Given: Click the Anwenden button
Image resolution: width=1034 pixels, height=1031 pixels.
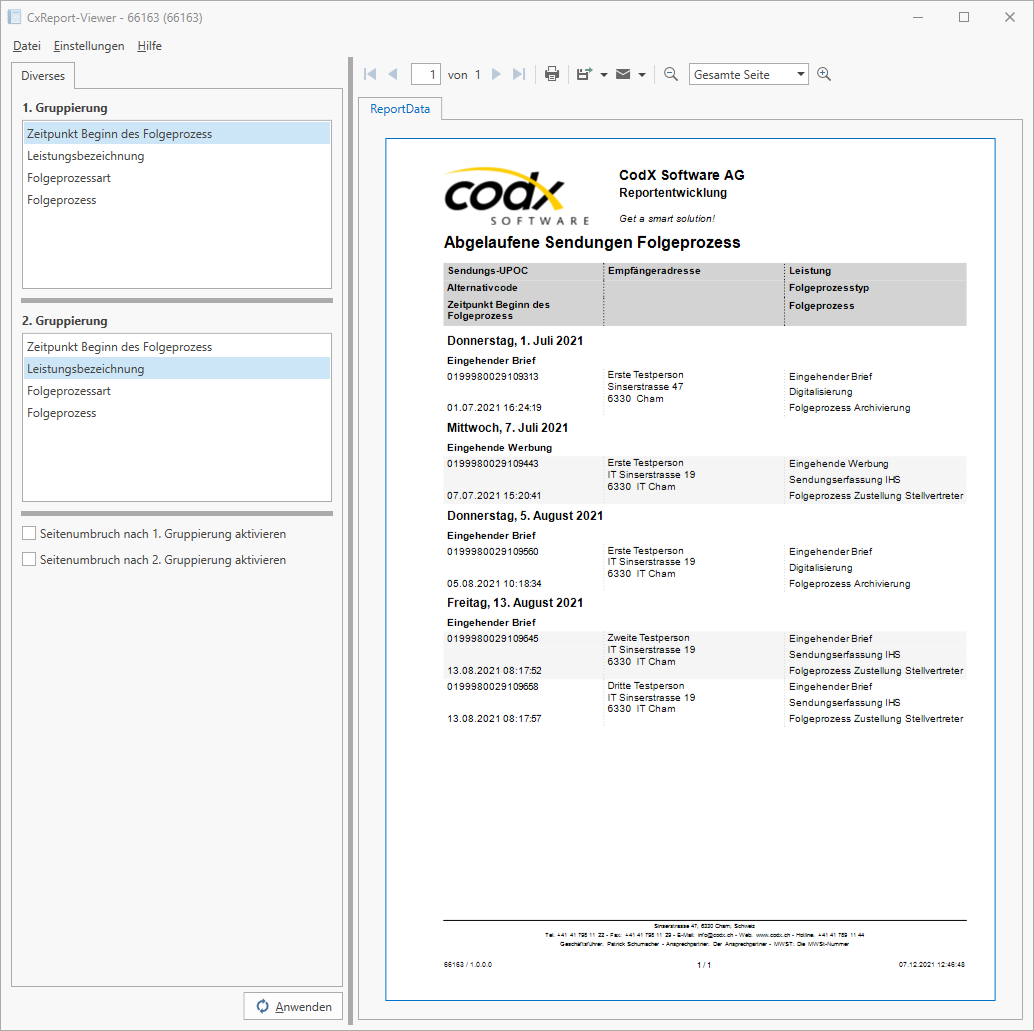Looking at the screenshot, I should (292, 1006).
